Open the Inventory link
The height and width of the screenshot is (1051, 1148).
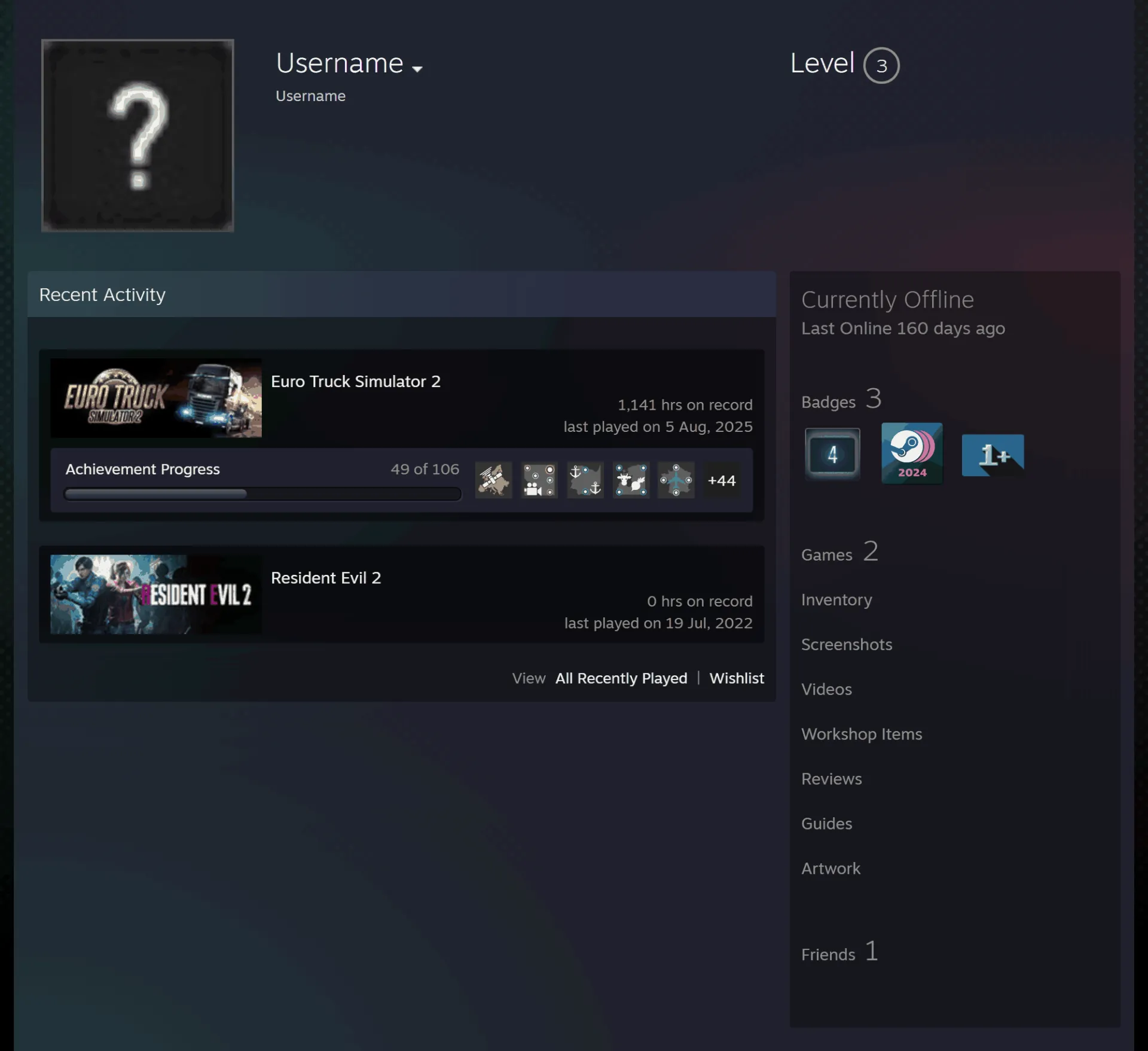(836, 599)
